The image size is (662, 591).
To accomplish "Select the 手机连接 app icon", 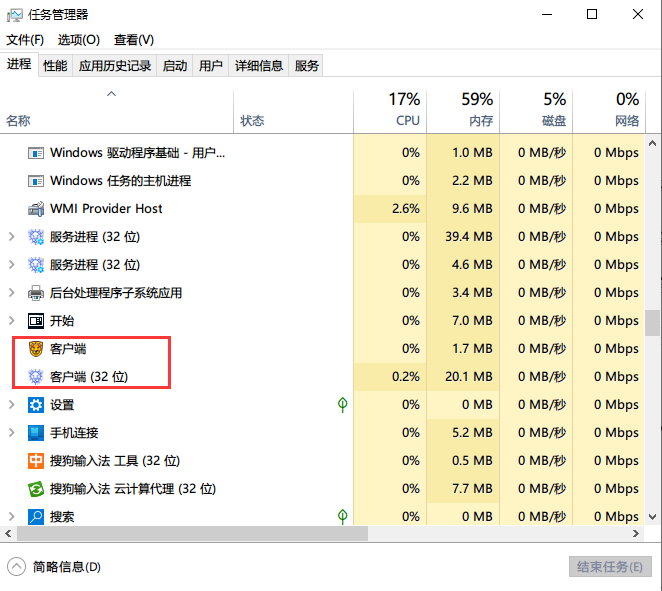I will [x=36, y=433].
